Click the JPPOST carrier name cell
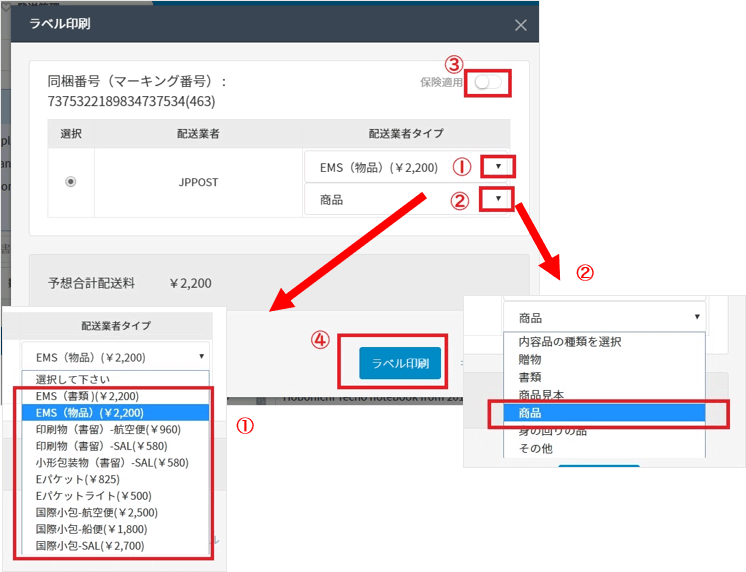The image size is (746, 572). pos(198,182)
